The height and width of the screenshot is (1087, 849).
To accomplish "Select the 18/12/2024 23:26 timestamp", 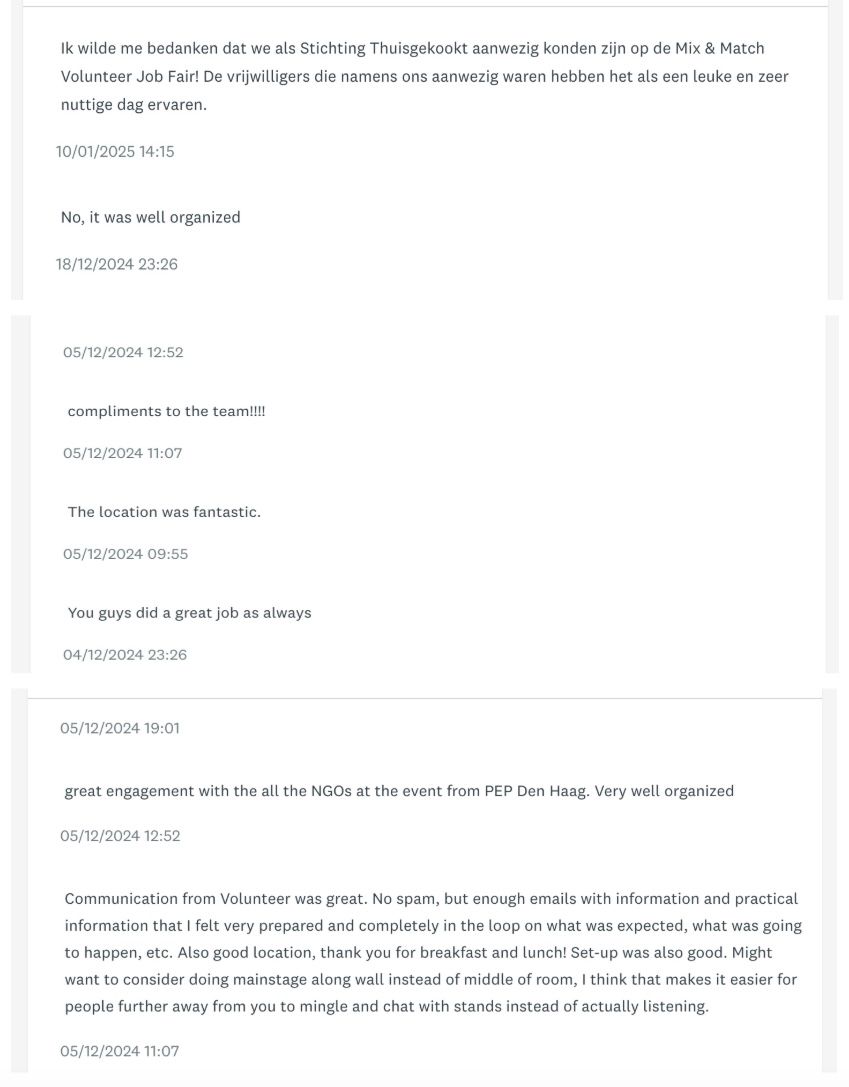I will [117, 264].
